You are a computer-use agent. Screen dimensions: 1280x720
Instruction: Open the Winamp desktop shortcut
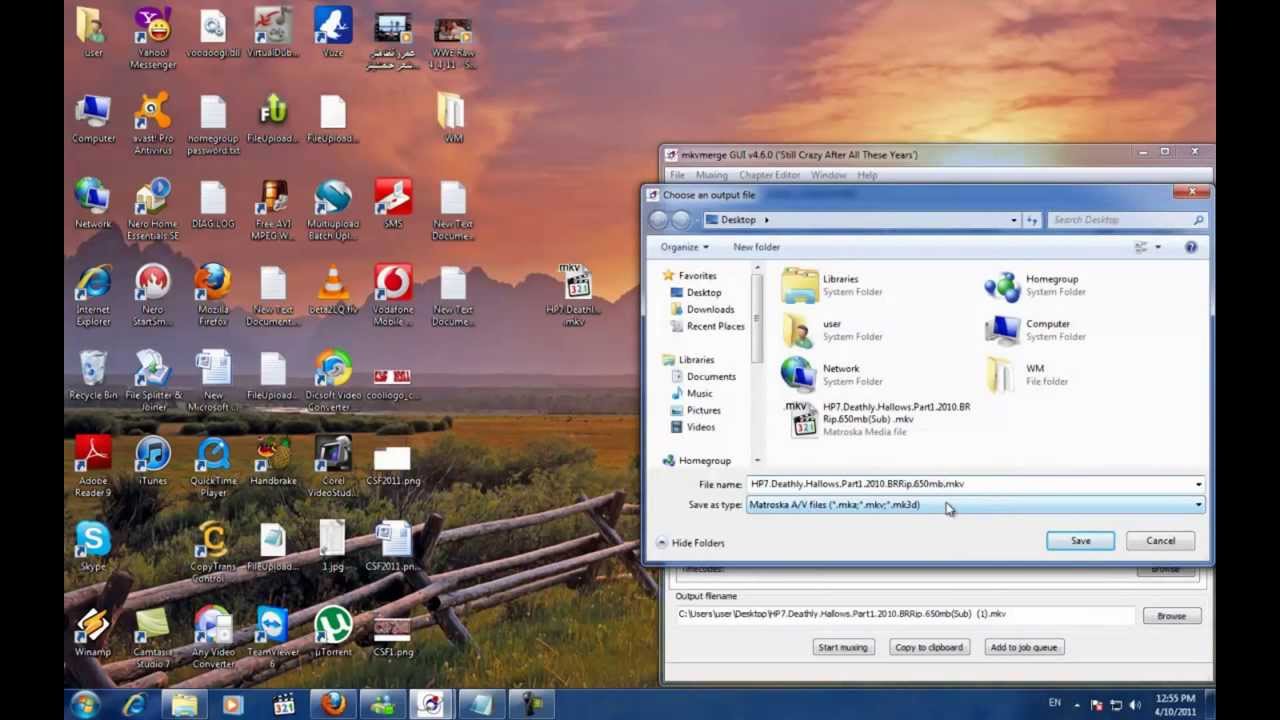[93, 632]
